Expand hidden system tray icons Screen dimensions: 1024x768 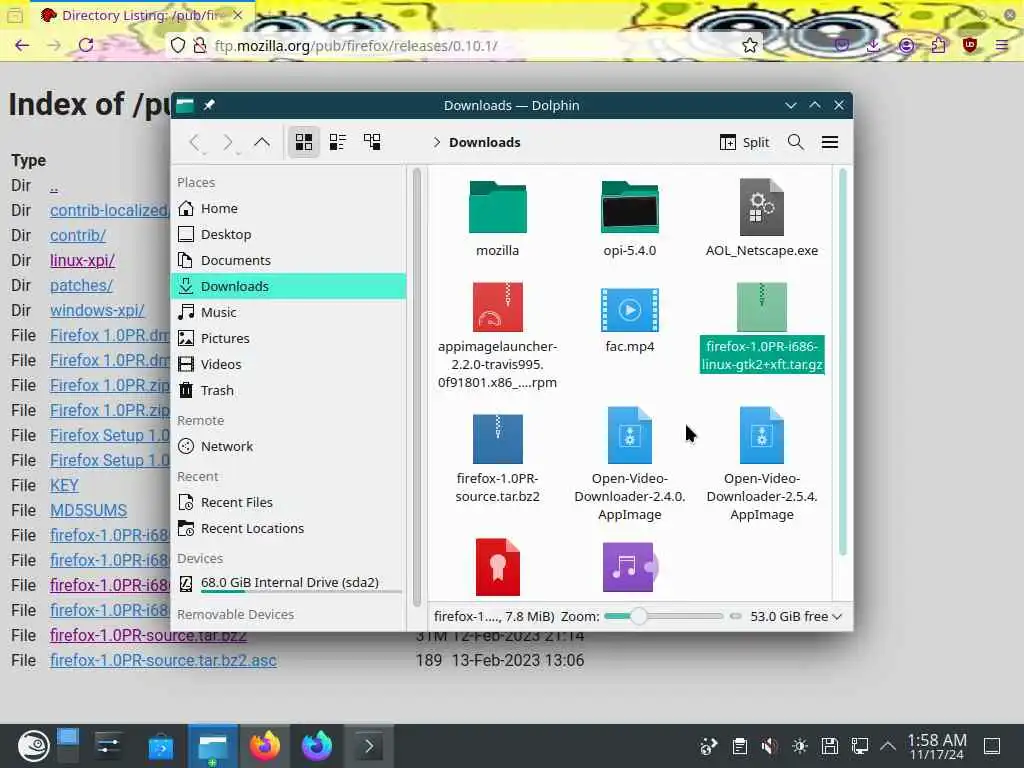[x=887, y=746]
